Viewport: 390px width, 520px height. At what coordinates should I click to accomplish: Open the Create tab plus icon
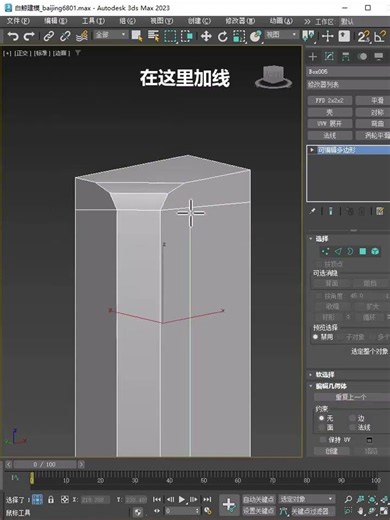(313, 56)
